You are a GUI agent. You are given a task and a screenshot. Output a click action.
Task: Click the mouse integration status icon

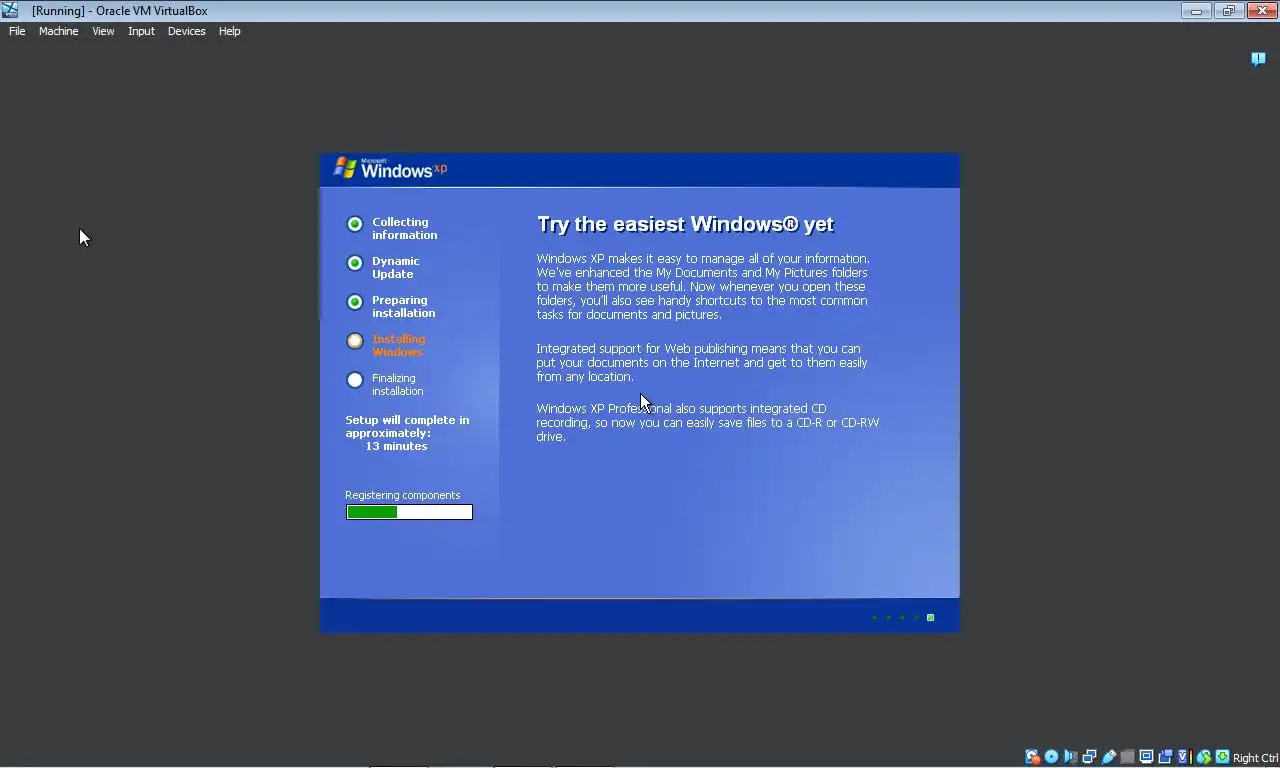click(x=1204, y=757)
